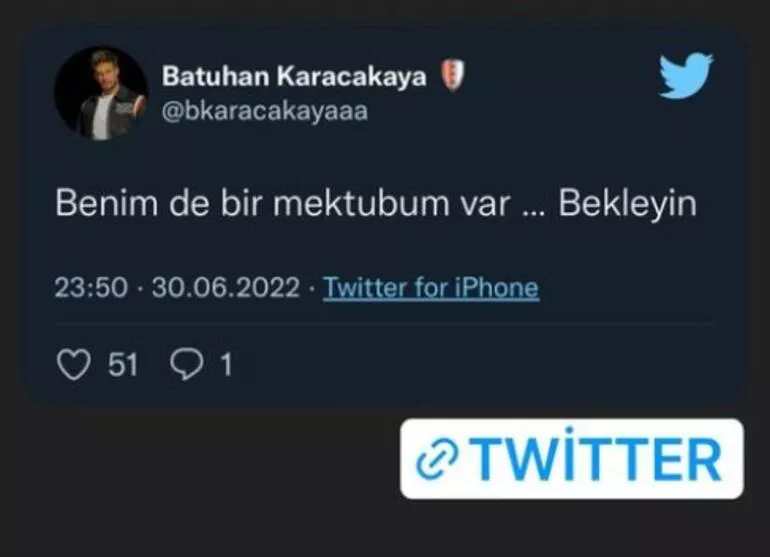This screenshot has width=770, height=557.
Task: Click the Twitter bird logo
Action: tap(685, 75)
